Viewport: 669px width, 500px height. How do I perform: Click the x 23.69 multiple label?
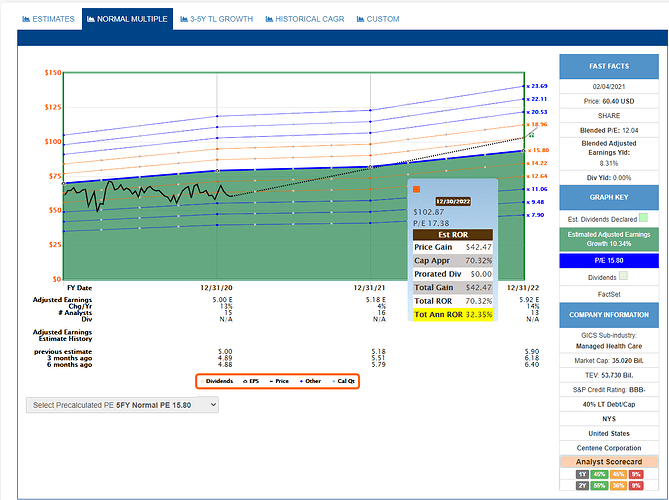pyautogui.click(x=537, y=86)
